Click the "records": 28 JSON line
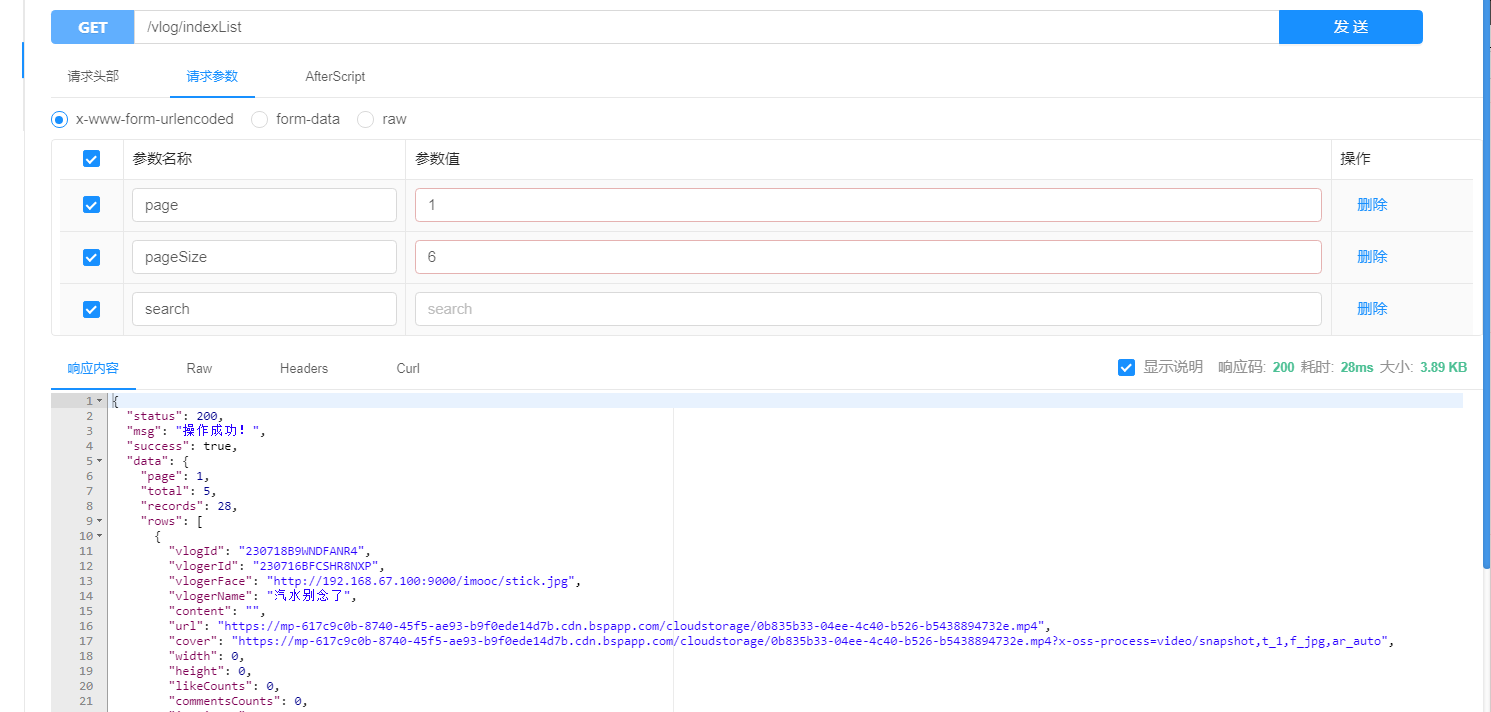This screenshot has width=1491, height=712. point(189,506)
